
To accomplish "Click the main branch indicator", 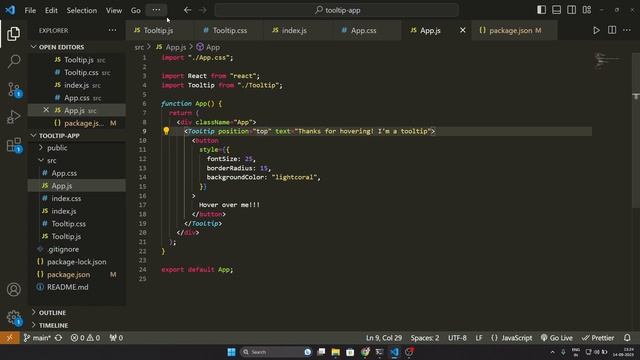I will point(37,338).
